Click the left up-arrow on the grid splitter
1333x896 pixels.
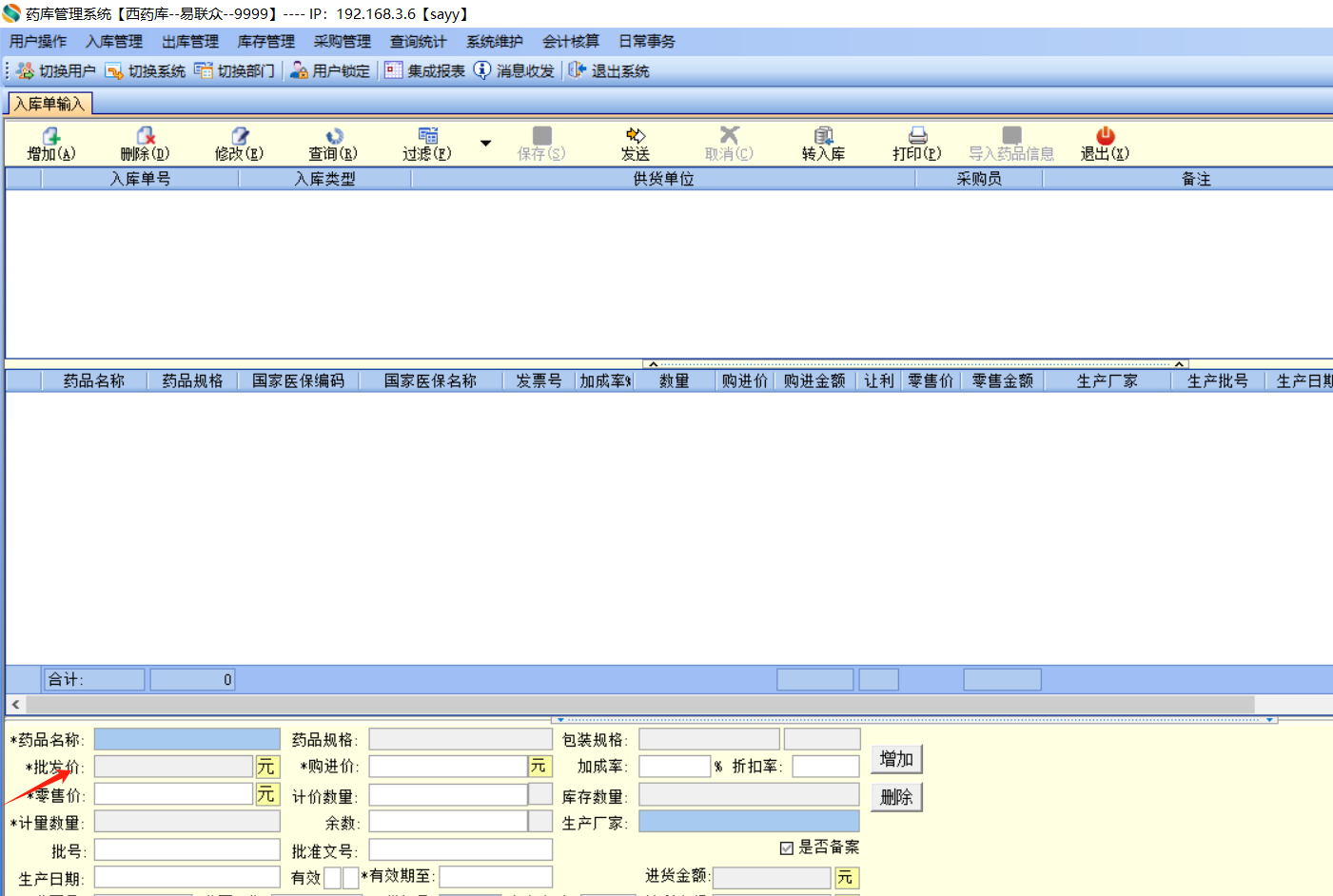point(653,364)
